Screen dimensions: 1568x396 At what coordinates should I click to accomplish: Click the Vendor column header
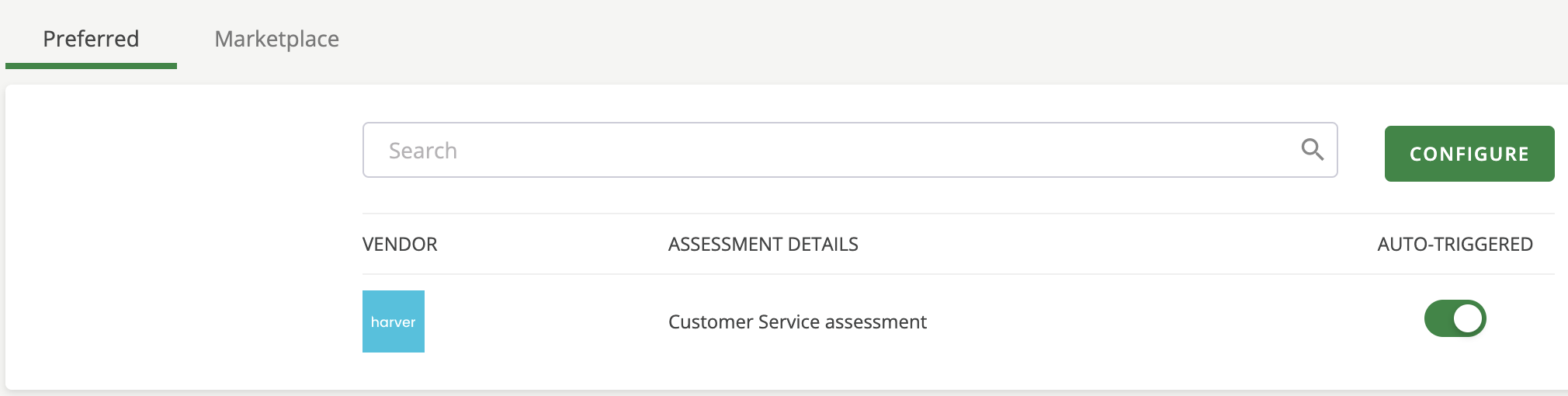(400, 245)
